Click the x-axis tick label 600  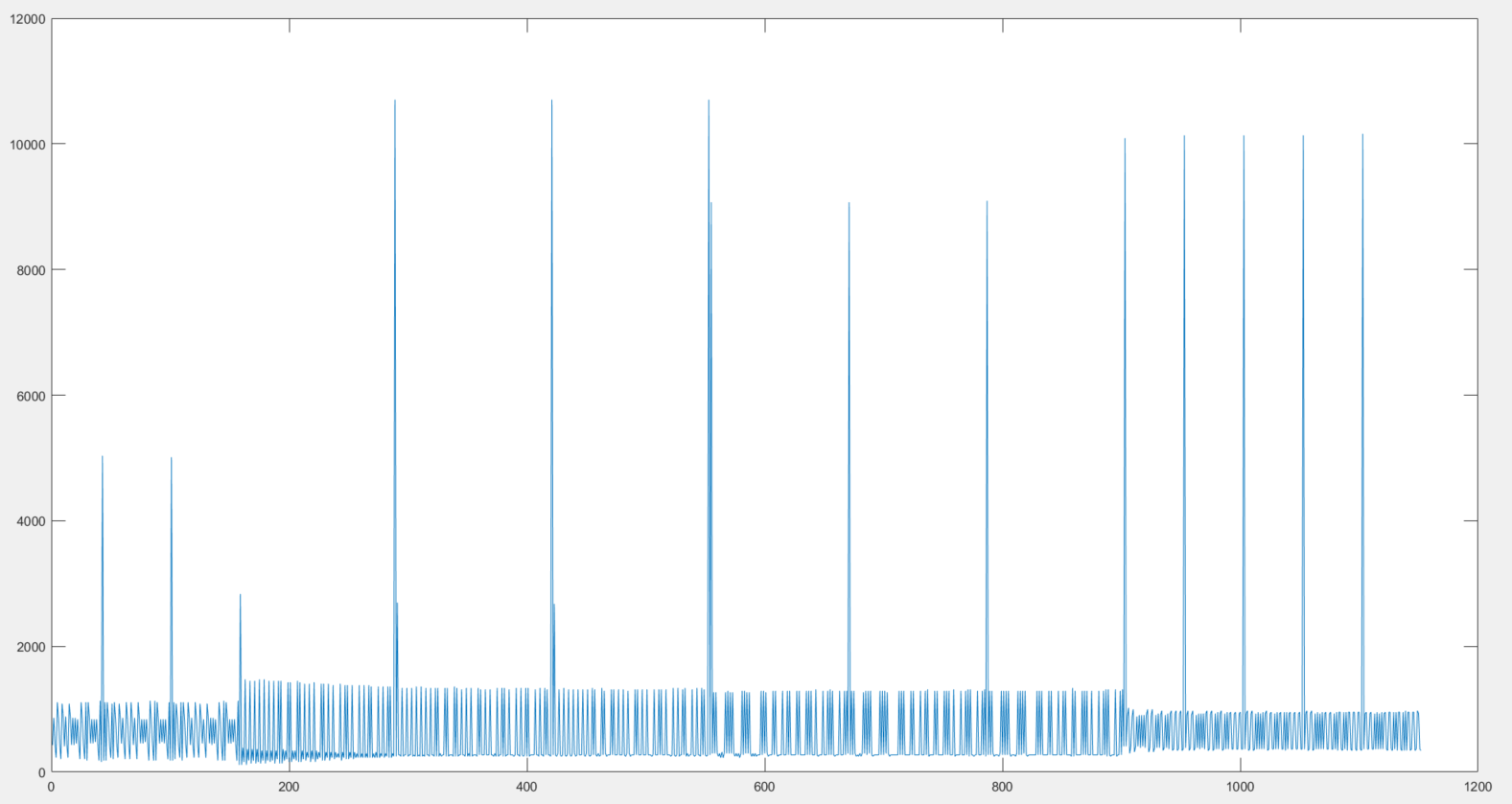point(764,787)
